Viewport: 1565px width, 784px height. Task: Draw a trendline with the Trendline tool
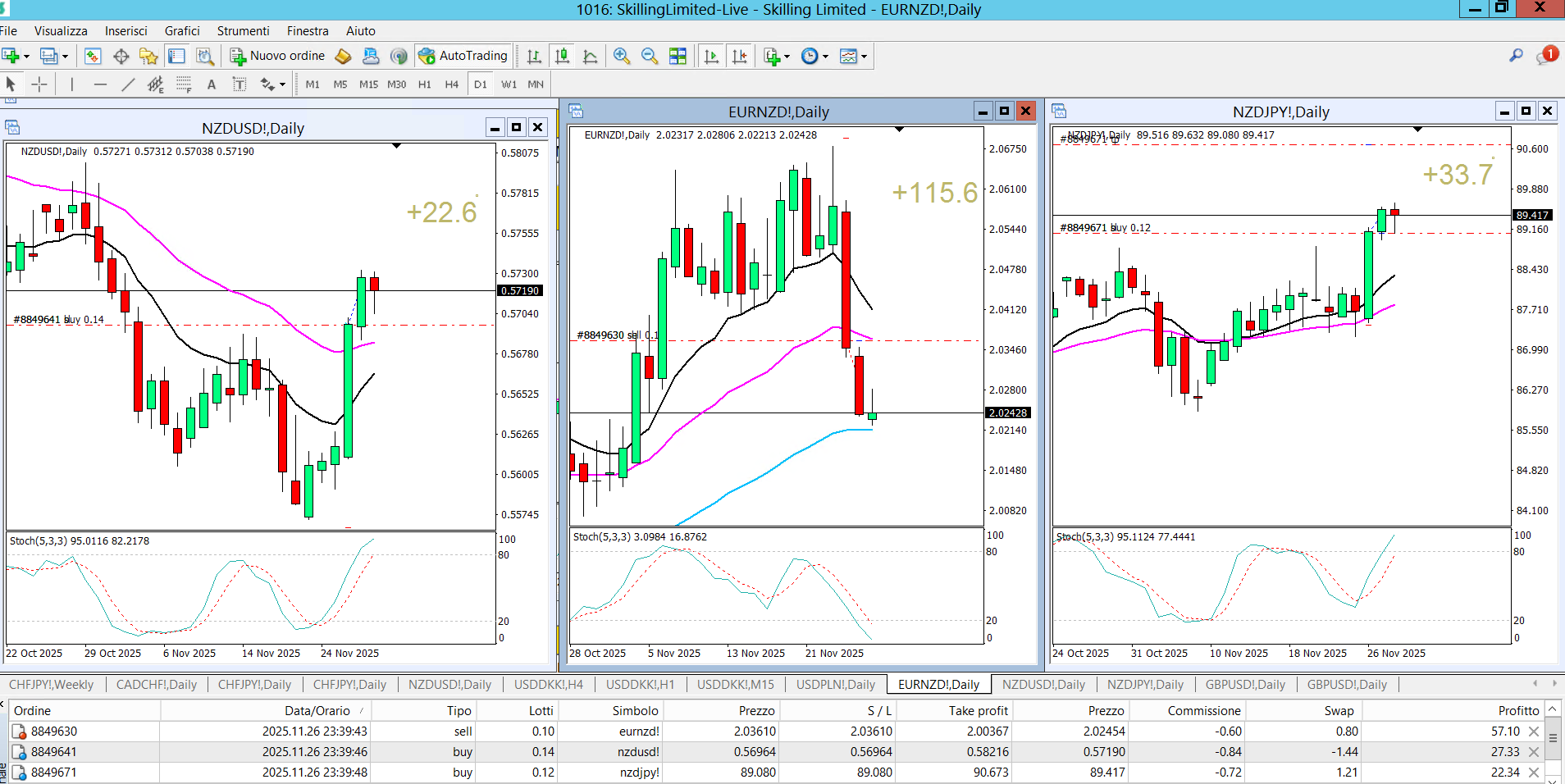(x=128, y=84)
